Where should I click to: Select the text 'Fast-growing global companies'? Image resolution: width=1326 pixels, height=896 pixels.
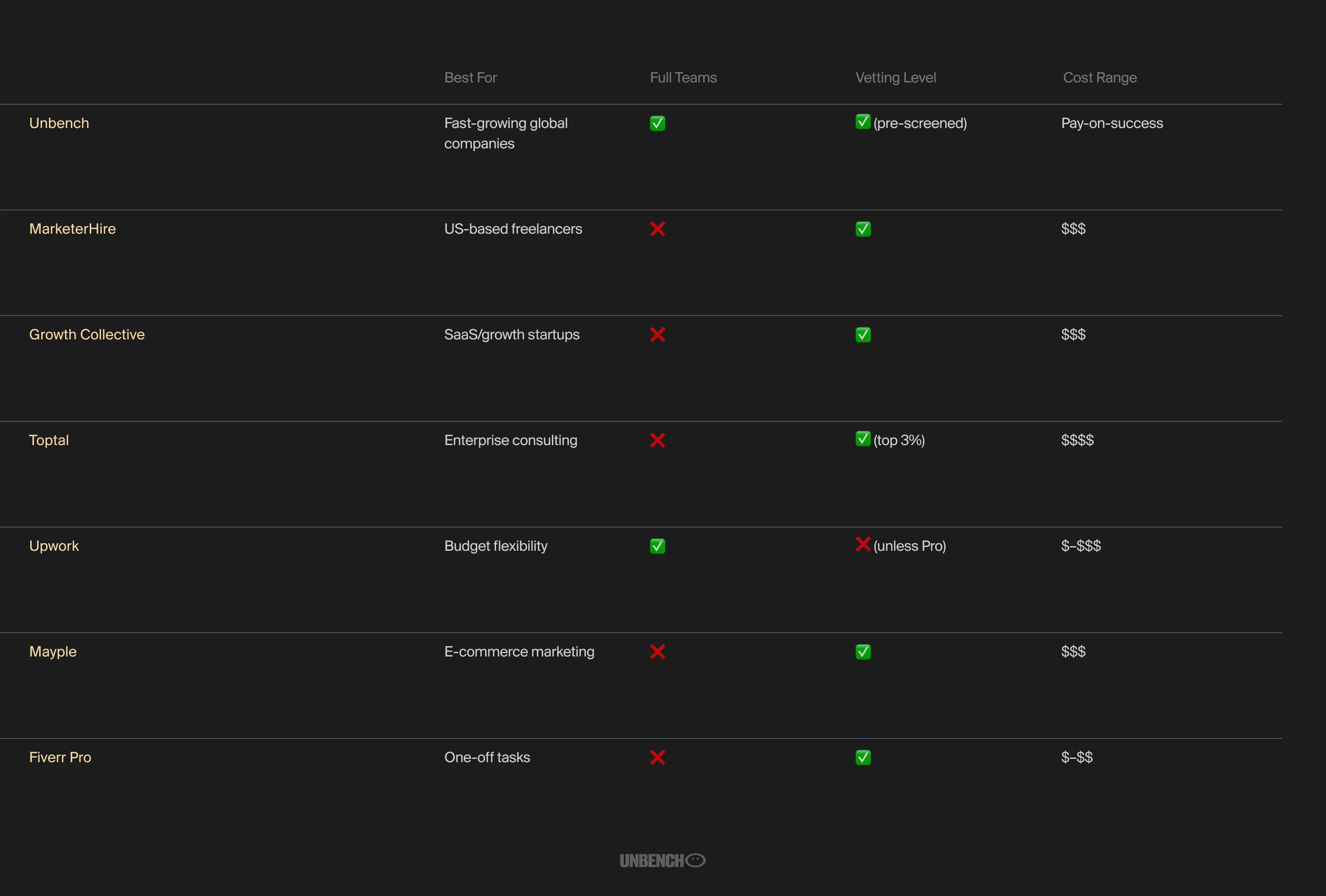tap(505, 133)
